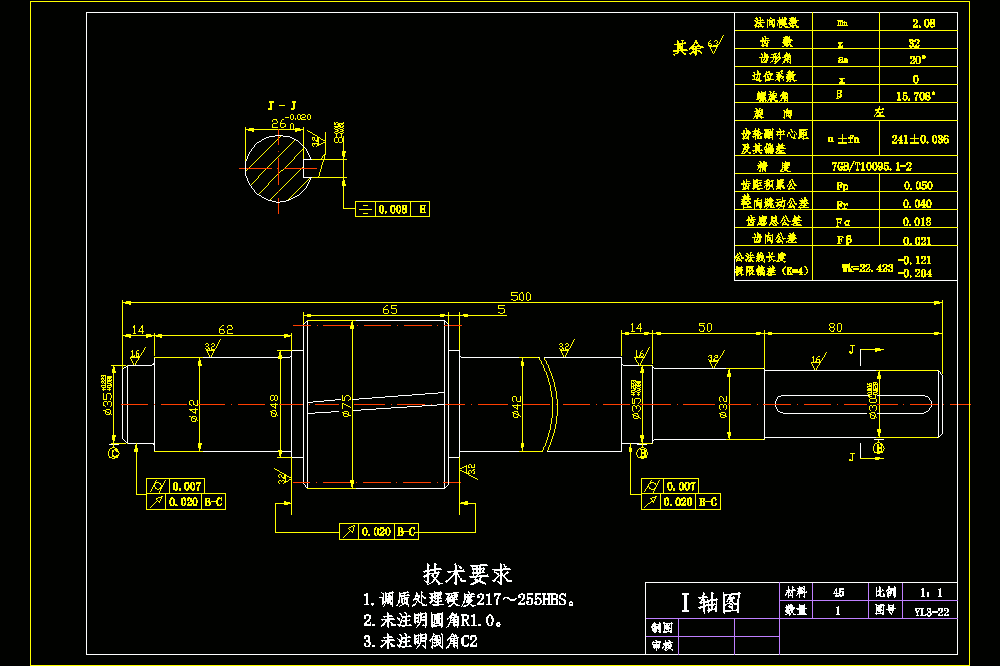Select the '26' dimension in section J-J

click(x=279, y=124)
